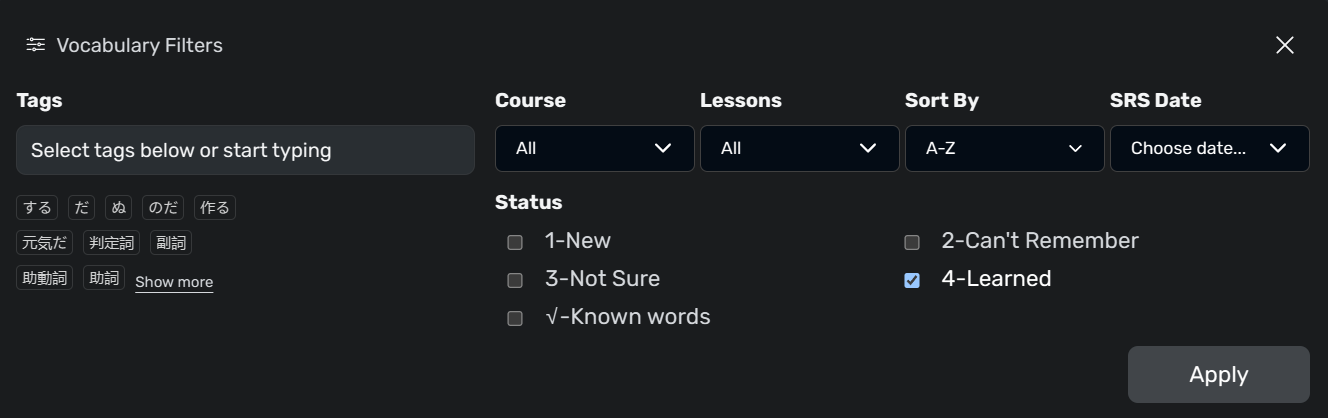Screen dimensions: 1328x418
Task: Select the 助動詞 tag
Action: (44, 278)
